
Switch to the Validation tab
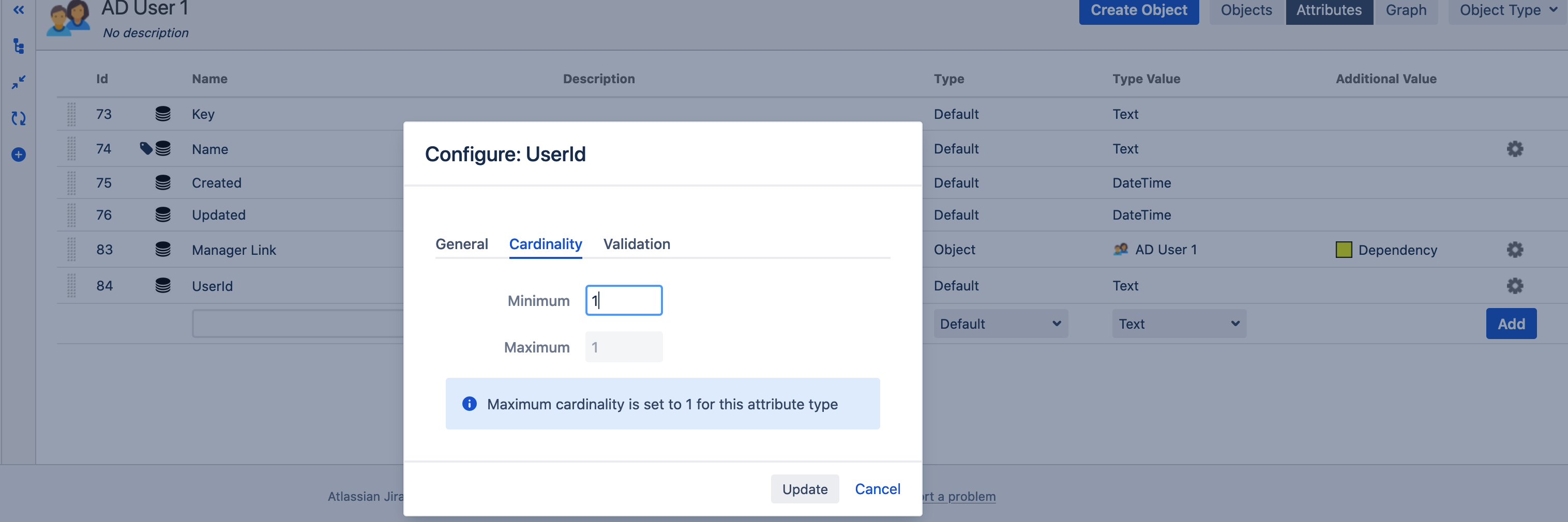point(637,244)
